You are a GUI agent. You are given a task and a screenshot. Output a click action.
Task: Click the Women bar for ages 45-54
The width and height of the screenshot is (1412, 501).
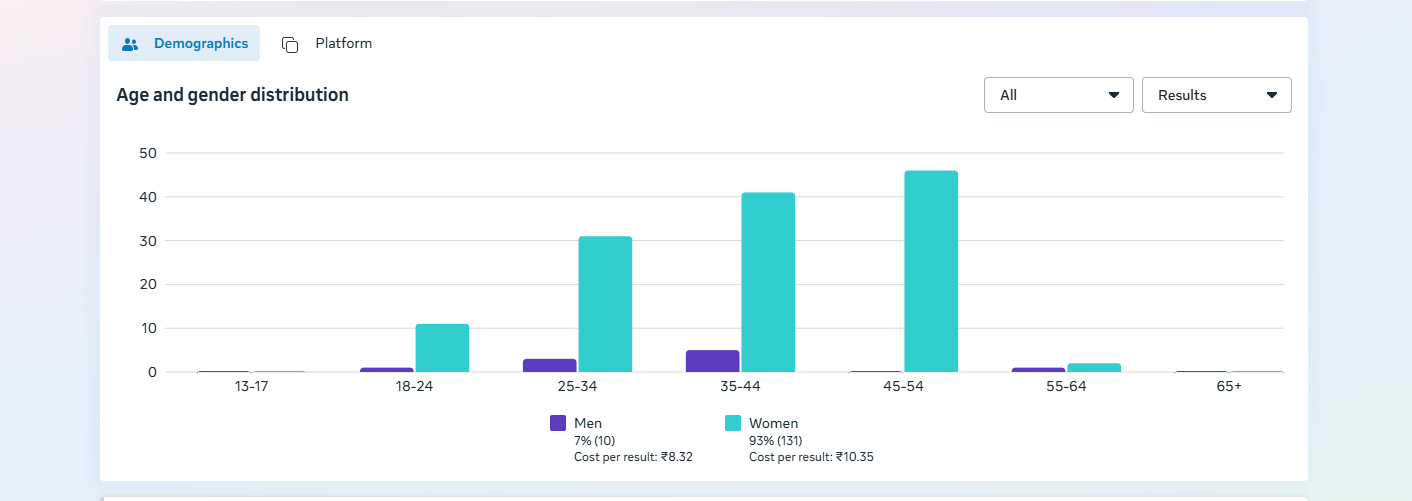click(x=931, y=271)
